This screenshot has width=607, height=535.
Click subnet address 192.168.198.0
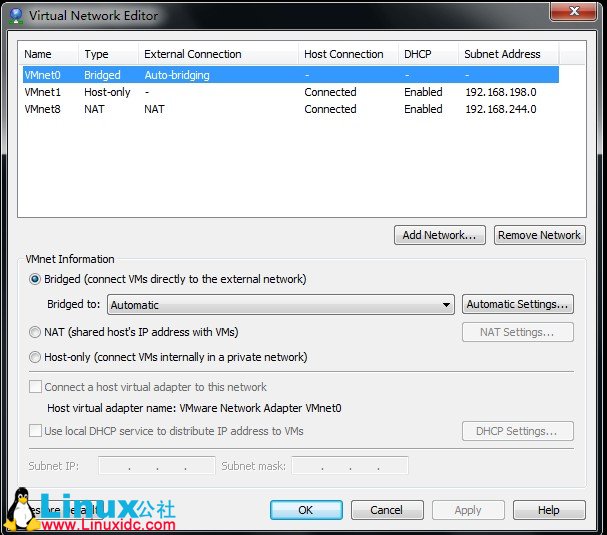[501, 92]
